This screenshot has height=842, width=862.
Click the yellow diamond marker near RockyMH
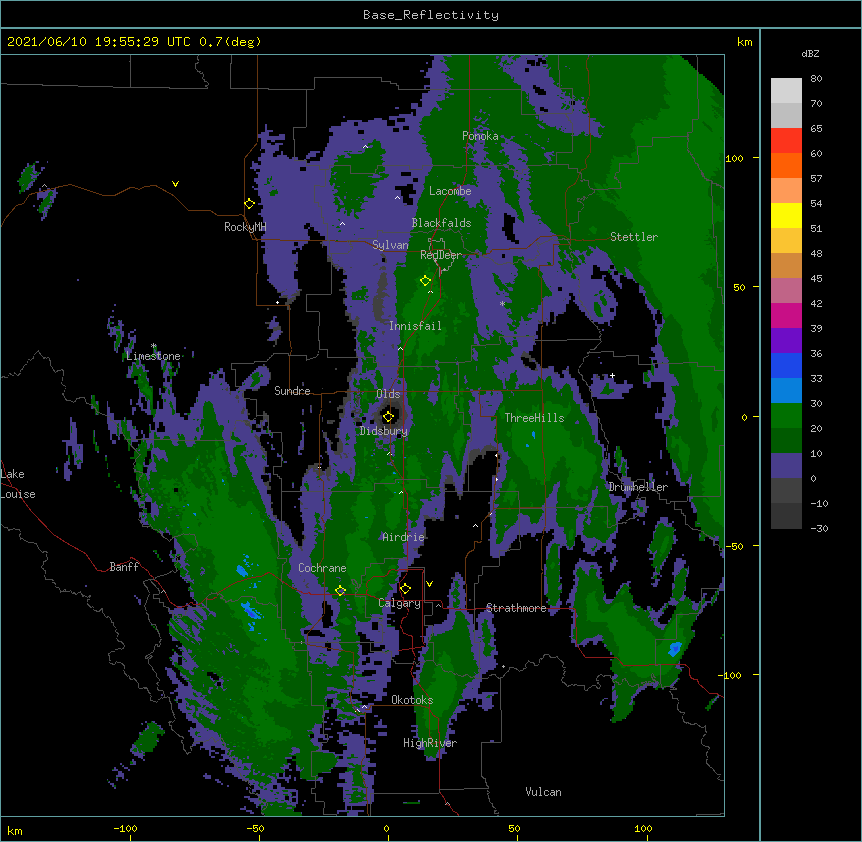click(x=250, y=204)
